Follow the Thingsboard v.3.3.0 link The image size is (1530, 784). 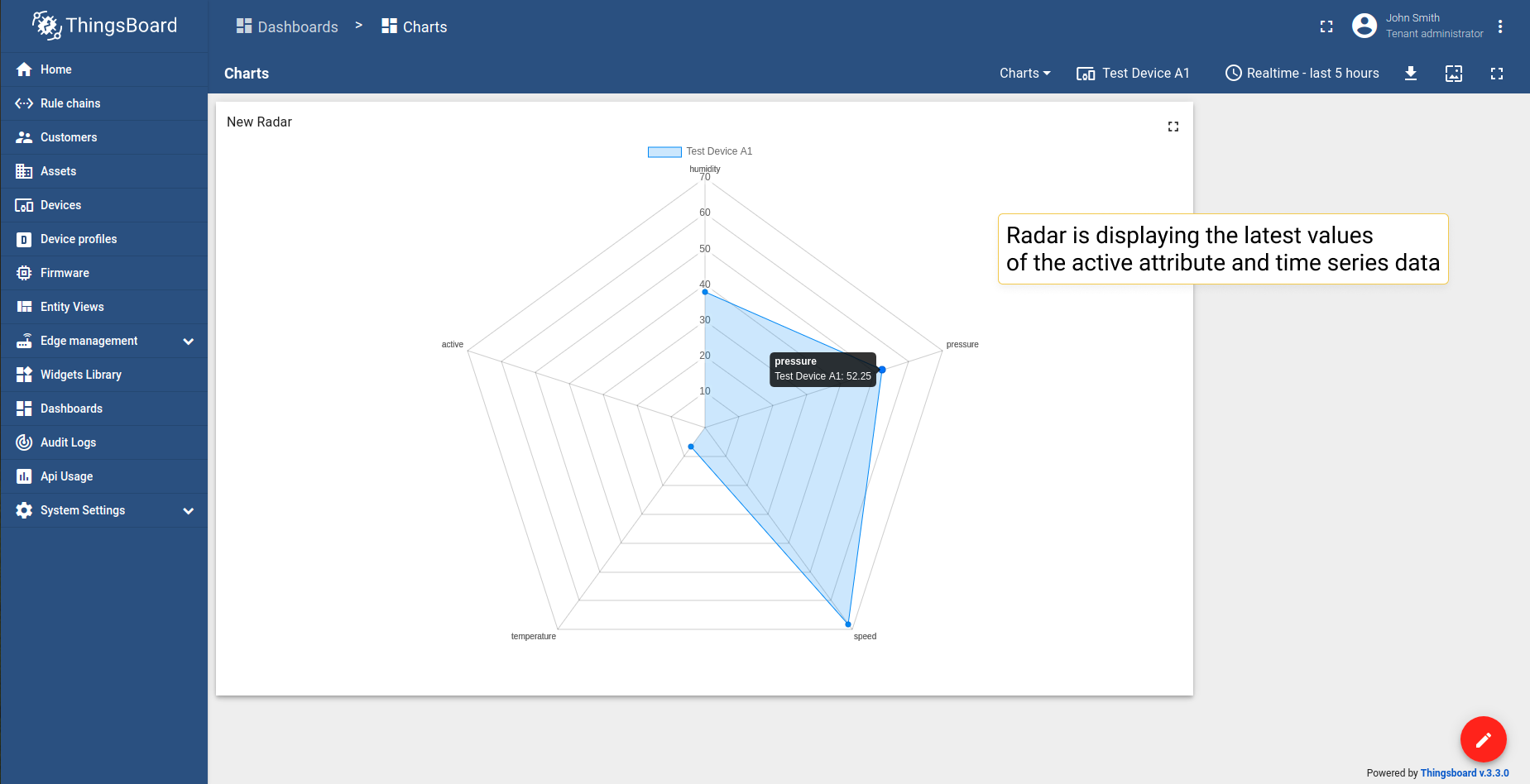[1464, 773]
